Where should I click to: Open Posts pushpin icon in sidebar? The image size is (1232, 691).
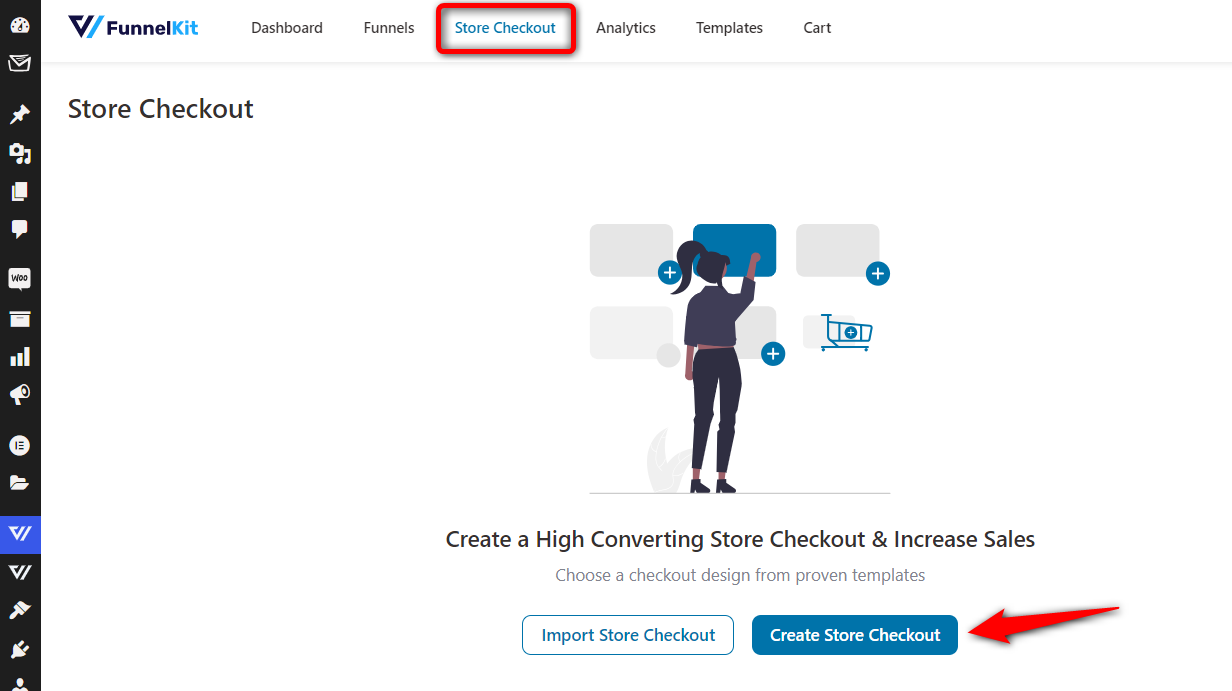click(x=20, y=115)
